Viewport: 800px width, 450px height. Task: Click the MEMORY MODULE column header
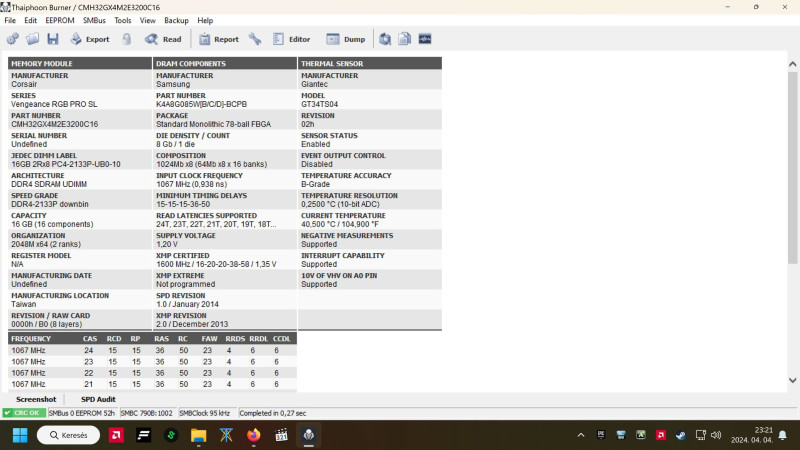pos(80,63)
